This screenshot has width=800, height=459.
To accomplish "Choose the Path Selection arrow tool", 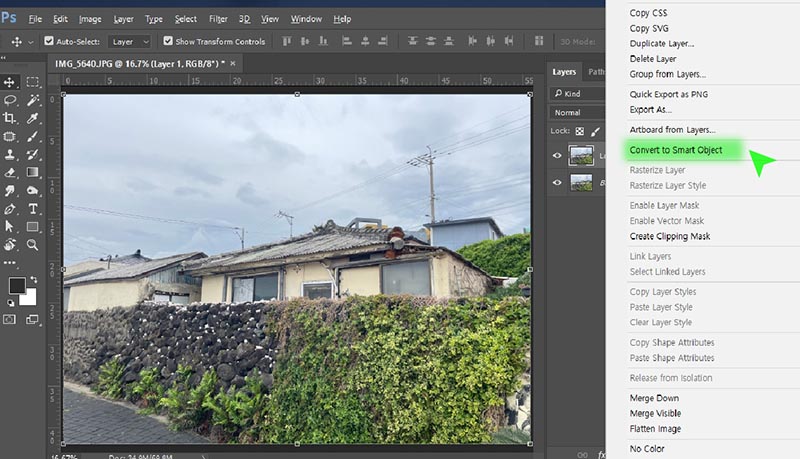I will [x=9, y=226].
